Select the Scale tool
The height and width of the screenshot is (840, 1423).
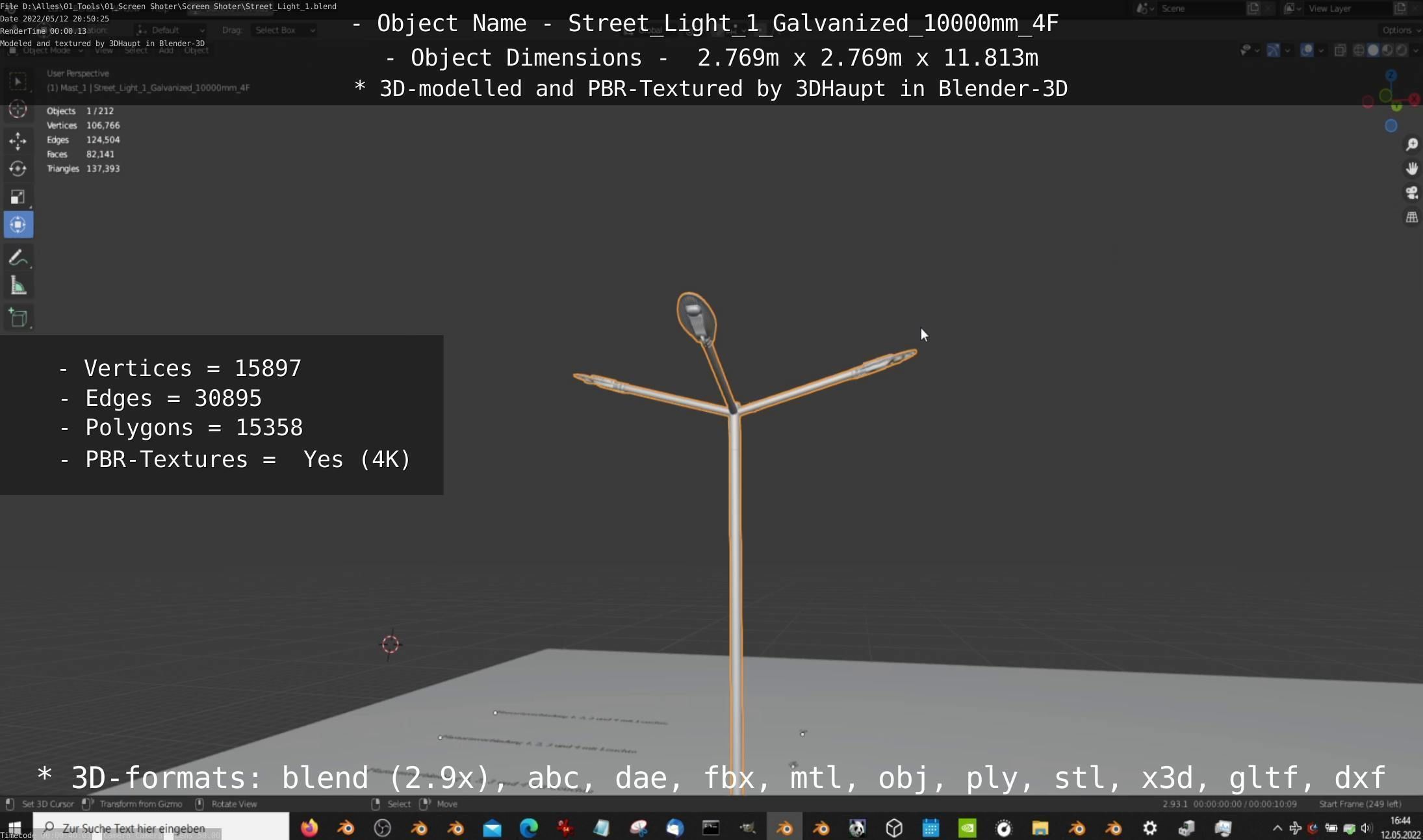[18, 197]
